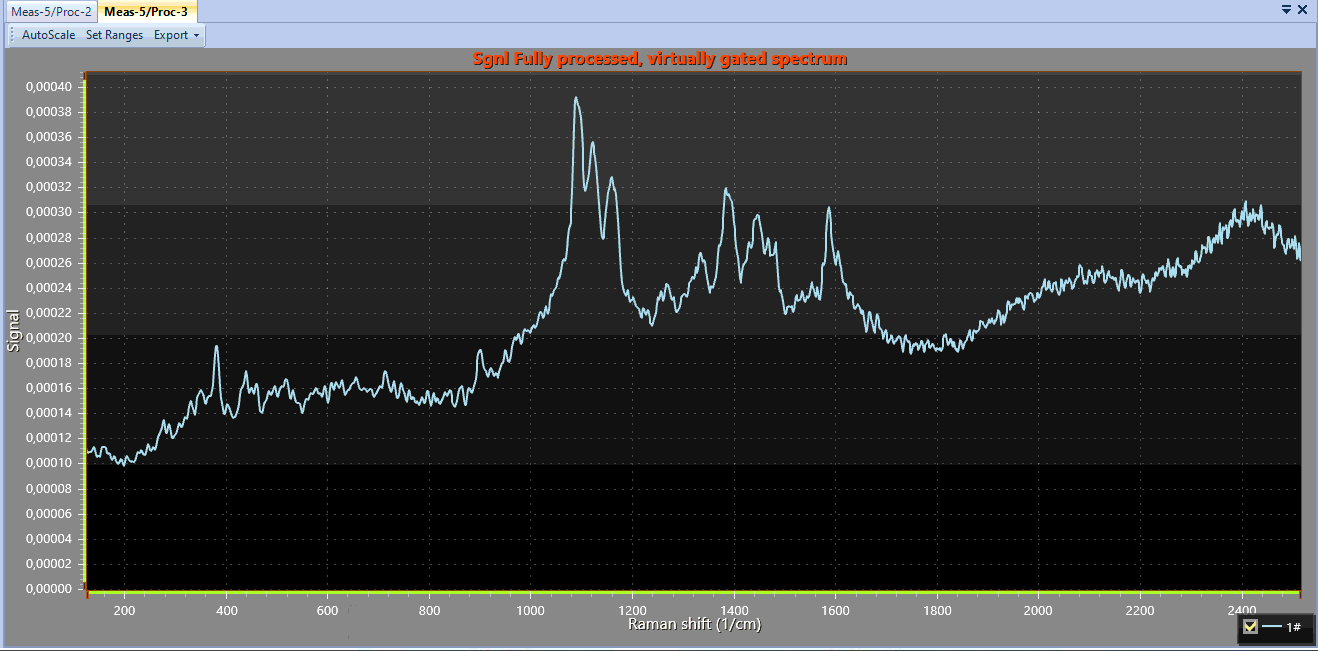The height and width of the screenshot is (651, 1318).
Task: Select the Meas-5/Proc-3 tab
Action: point(146,11)
